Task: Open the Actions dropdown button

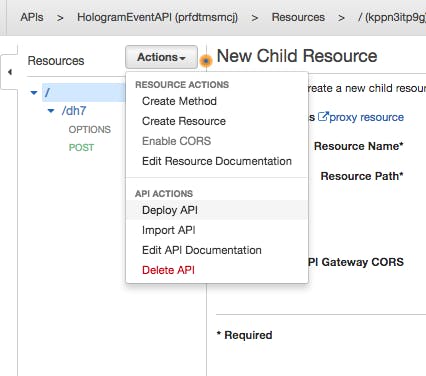Action: click(x=161, y=57)
